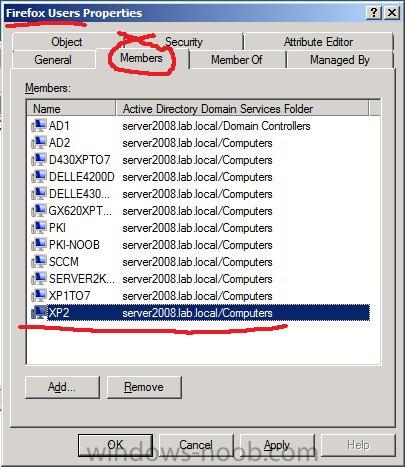Screen dimensions: 405x467
Task: Click the question mark help button
Action: point(374,13)
